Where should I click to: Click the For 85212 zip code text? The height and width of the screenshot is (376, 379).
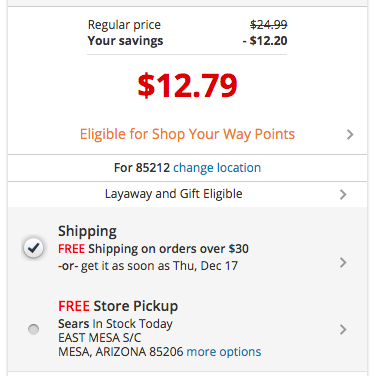pos(142,168)
